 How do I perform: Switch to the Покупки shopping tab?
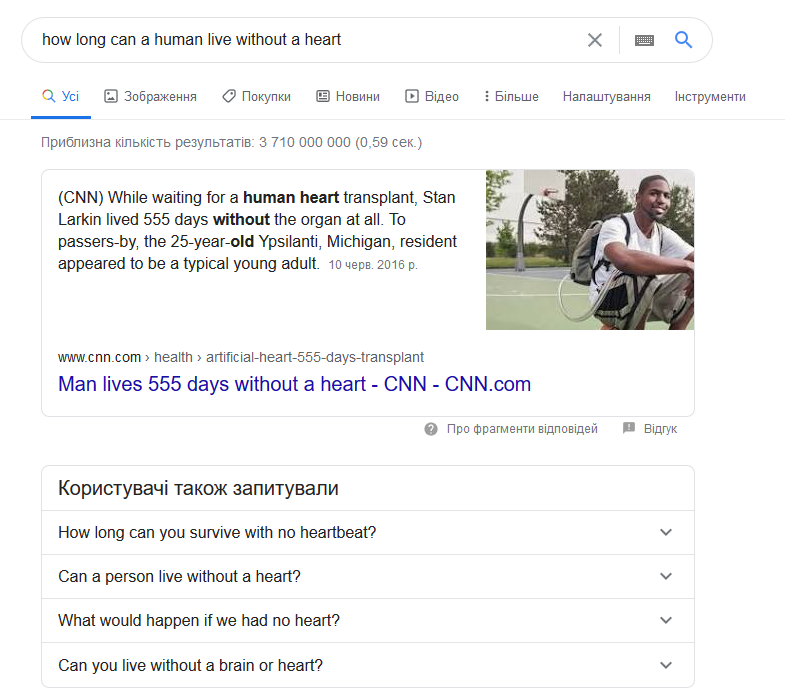(256, 97)
